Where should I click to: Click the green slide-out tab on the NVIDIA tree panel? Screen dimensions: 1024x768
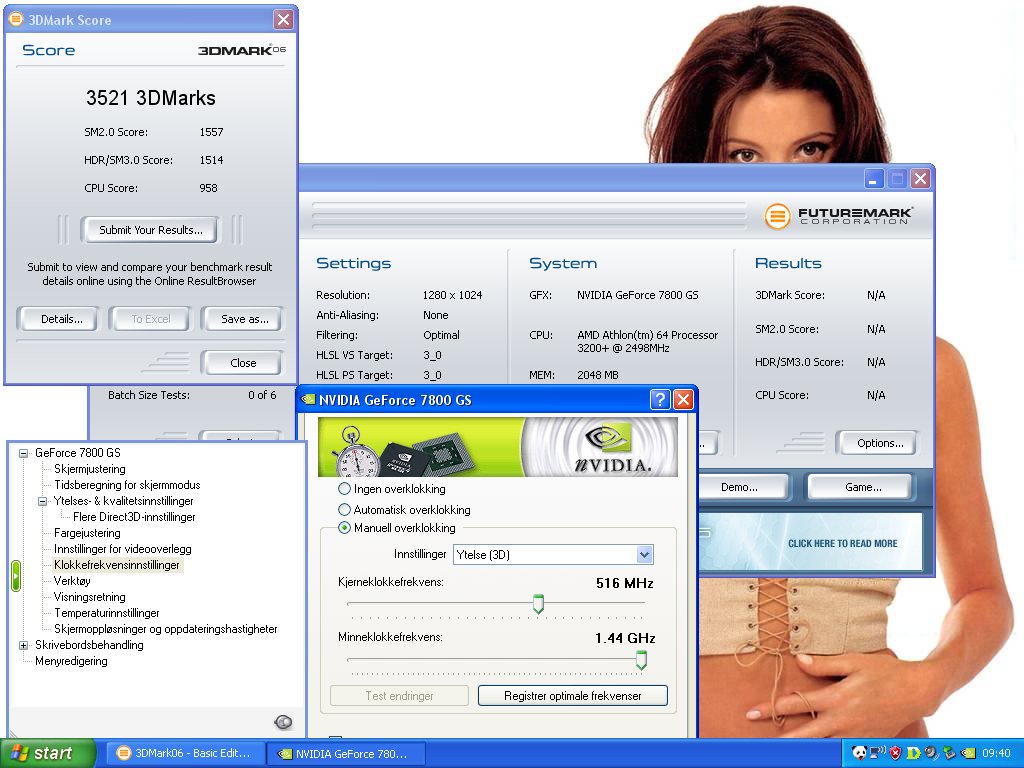pos(16,576)
